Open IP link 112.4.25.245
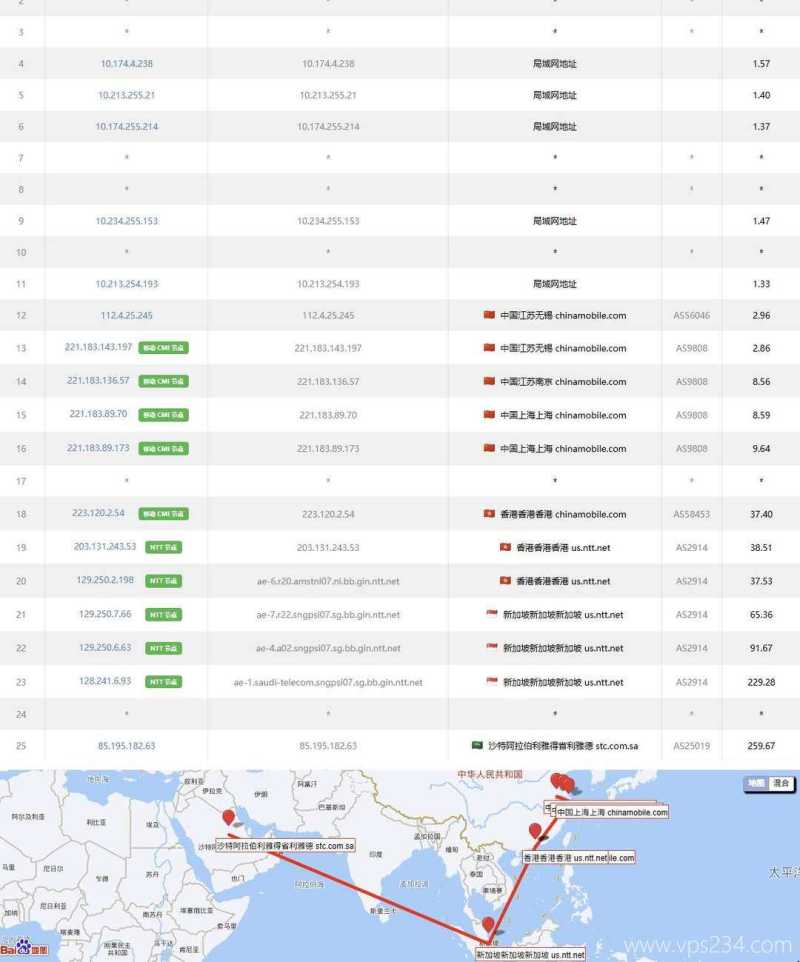Screen dimensions: 800x962 tap(126, 315)
